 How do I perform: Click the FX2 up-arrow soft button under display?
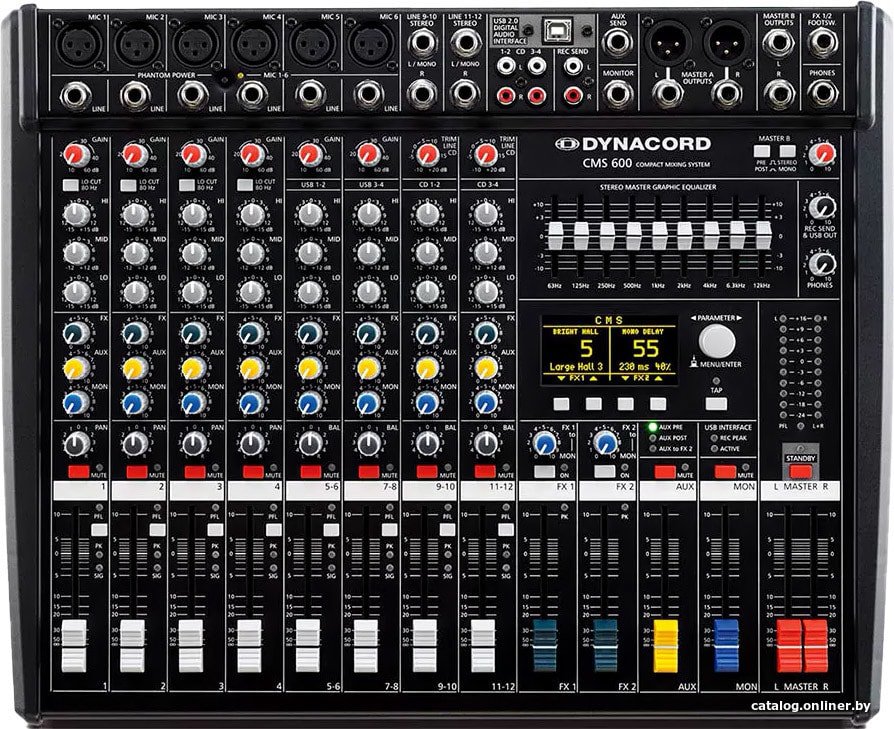point(658,404)
